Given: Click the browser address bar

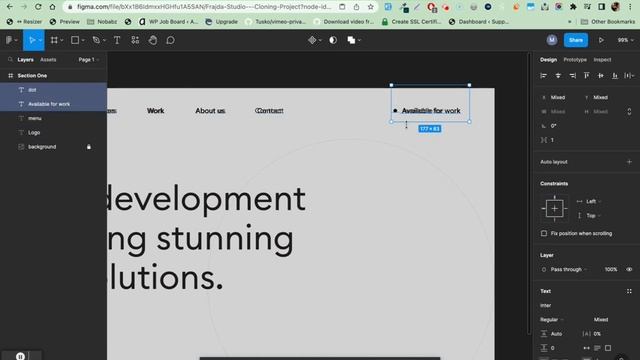Looking at the screenshot, I should [204, 7].
